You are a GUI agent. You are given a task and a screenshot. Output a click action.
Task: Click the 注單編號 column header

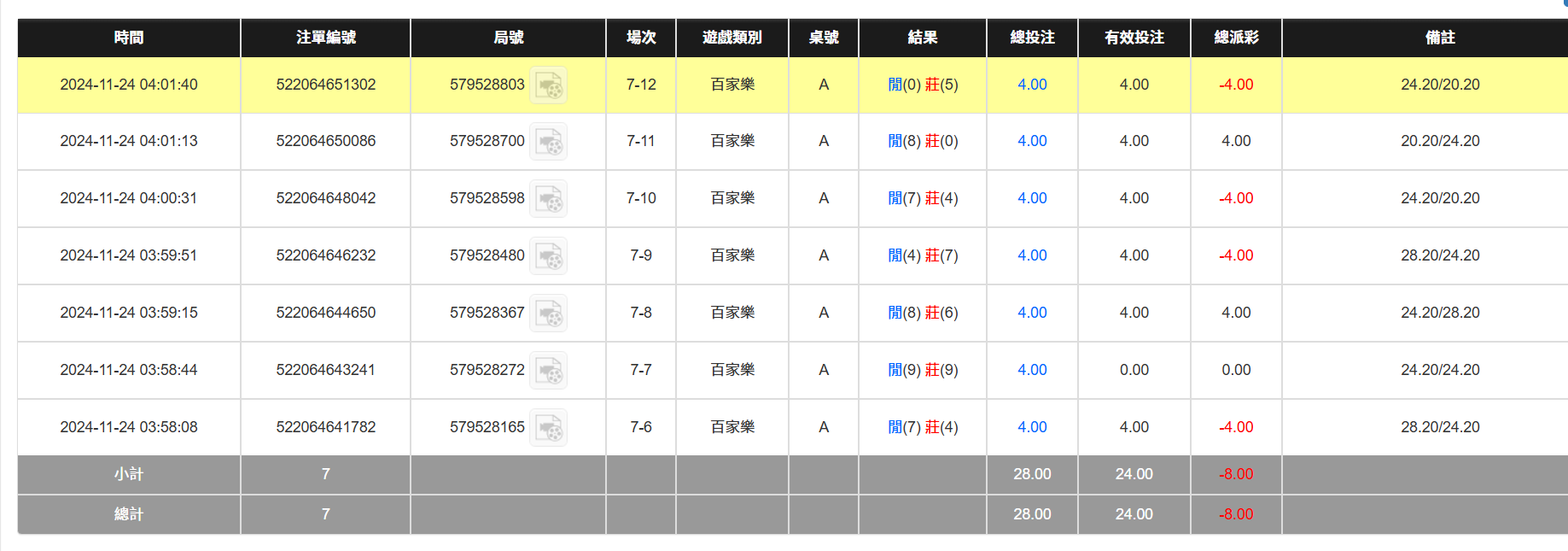coord(325,38)
